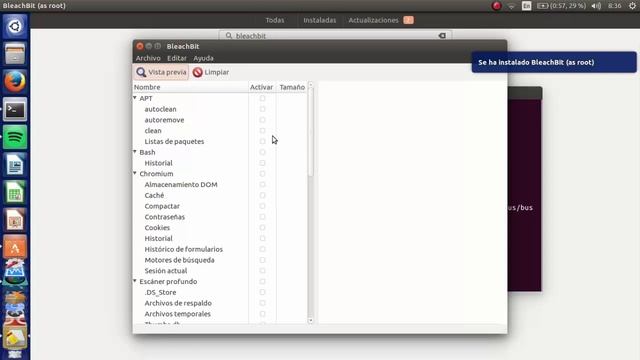Open LibreOffice Calc from the launcher
This screenshot has height=360, width=640.
coord(15,192)
